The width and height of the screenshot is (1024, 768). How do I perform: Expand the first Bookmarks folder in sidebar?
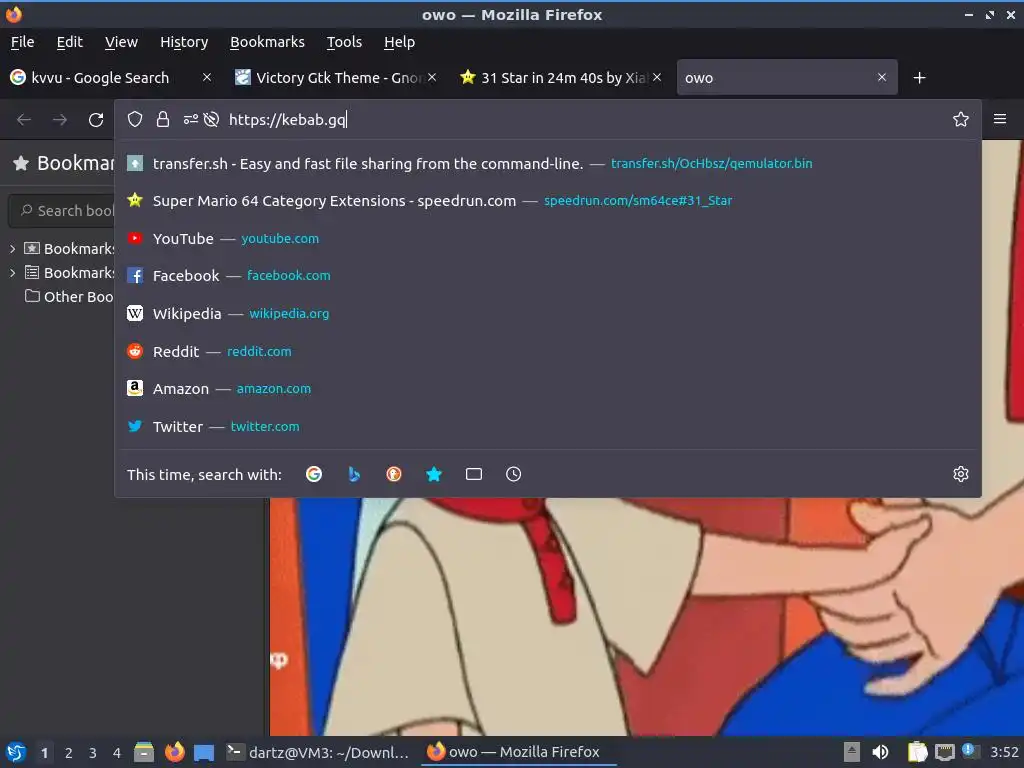(12, 249)
